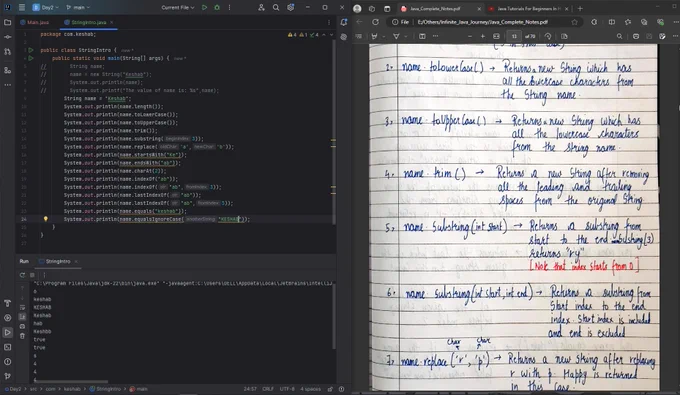Click the CRLF line separator status entry

pyautogui.click(x=268, y=389)
